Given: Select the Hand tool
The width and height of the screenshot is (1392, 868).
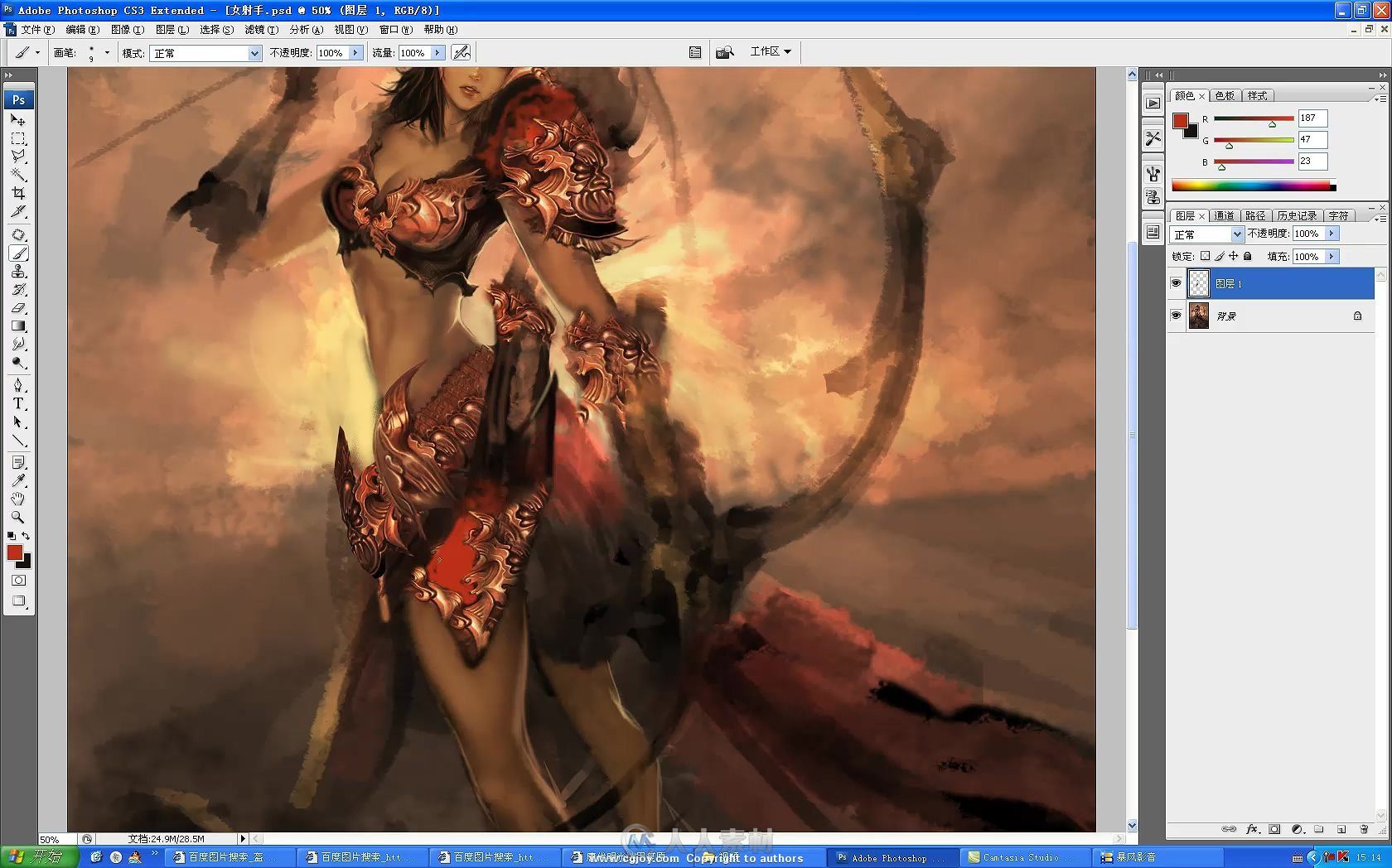Looking at the screenshot, I should tap(18, 499).
